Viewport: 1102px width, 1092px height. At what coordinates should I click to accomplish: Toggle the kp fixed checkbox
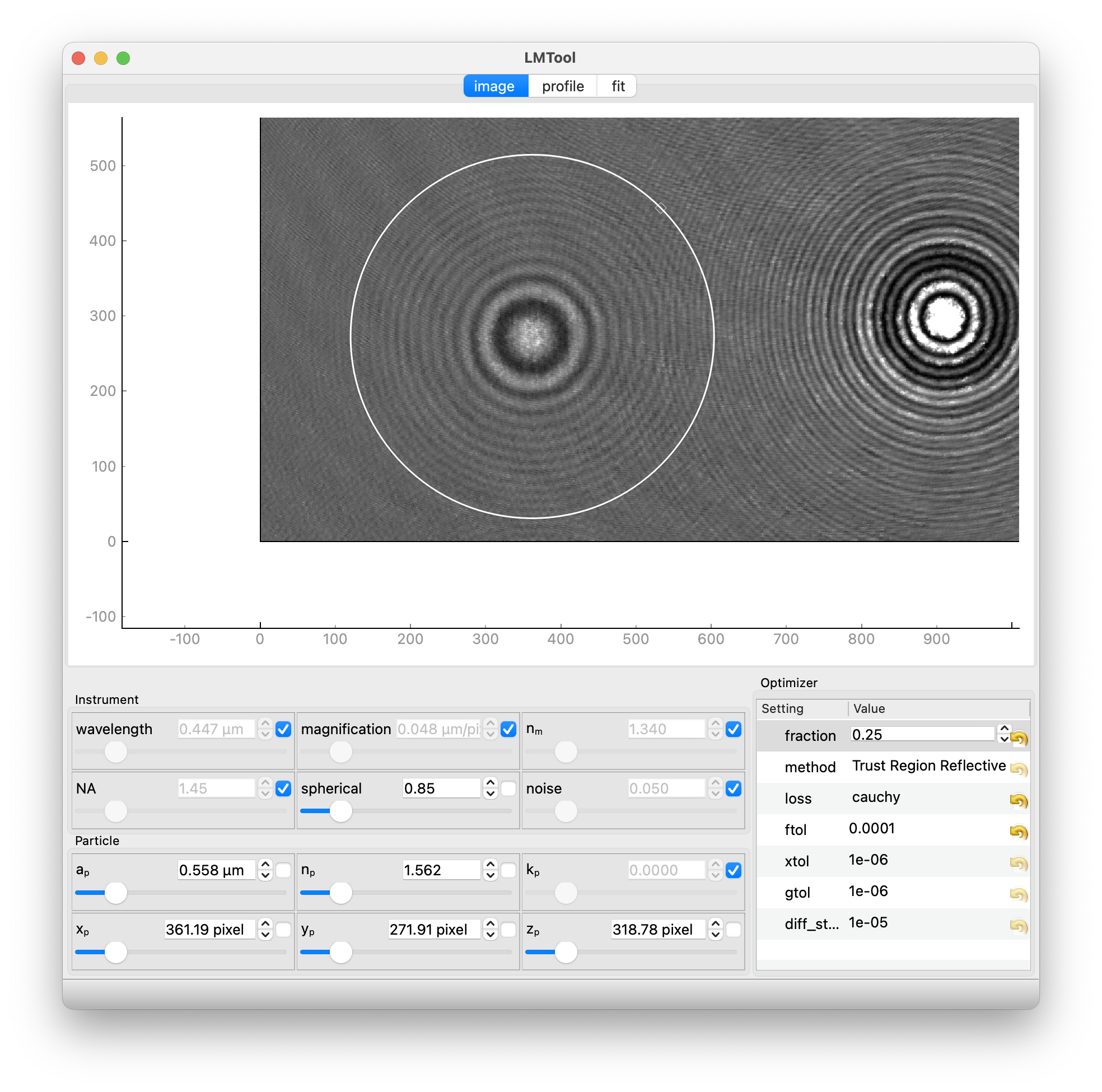click(734, 870)
